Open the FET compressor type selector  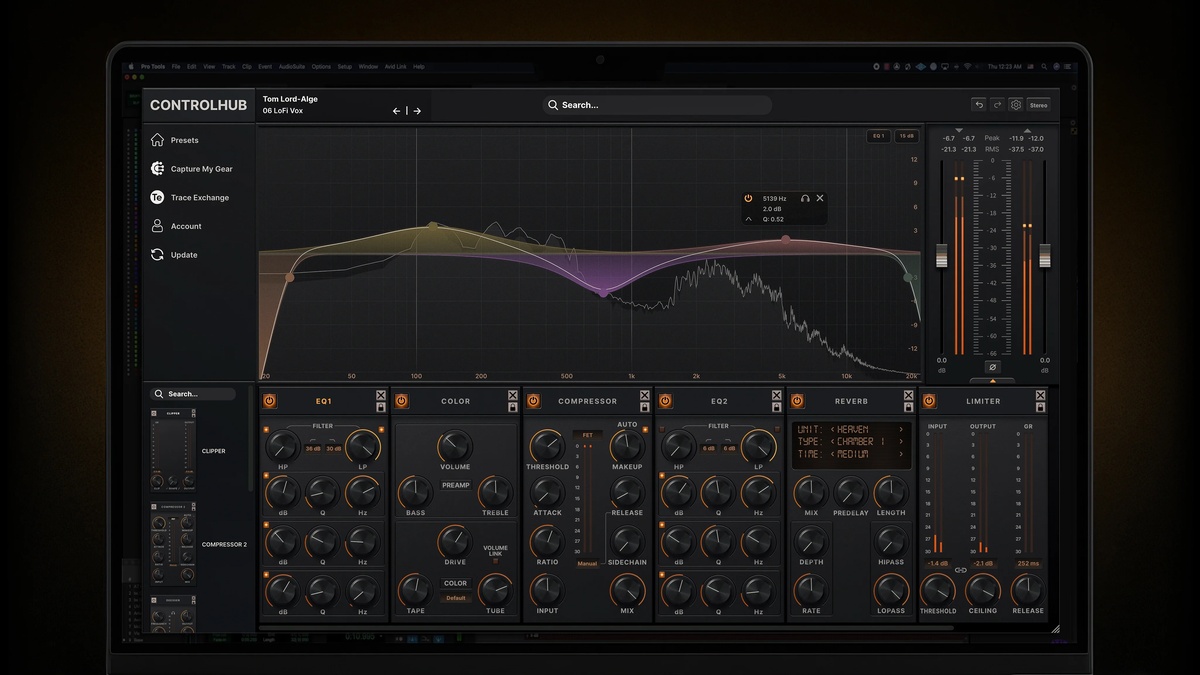point(587,436)
